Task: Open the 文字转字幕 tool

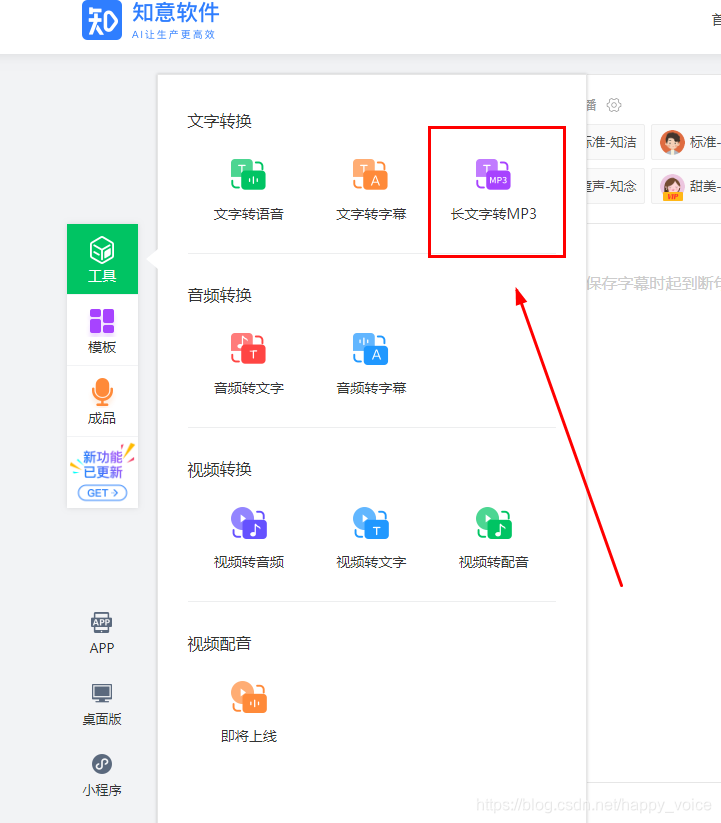Action: point(371,190)
